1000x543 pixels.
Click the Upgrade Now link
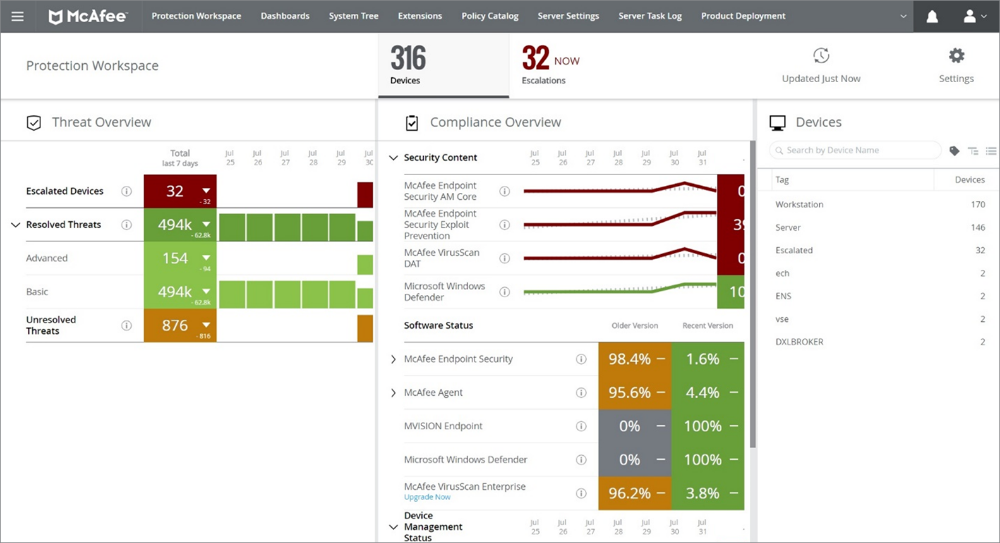[x=427, y=497]
